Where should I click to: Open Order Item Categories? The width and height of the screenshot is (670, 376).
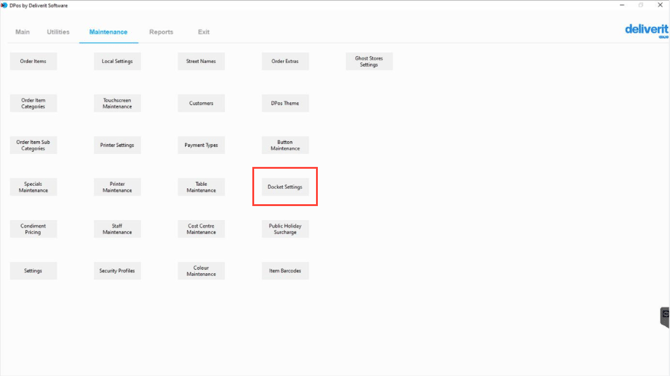(33, 103)
